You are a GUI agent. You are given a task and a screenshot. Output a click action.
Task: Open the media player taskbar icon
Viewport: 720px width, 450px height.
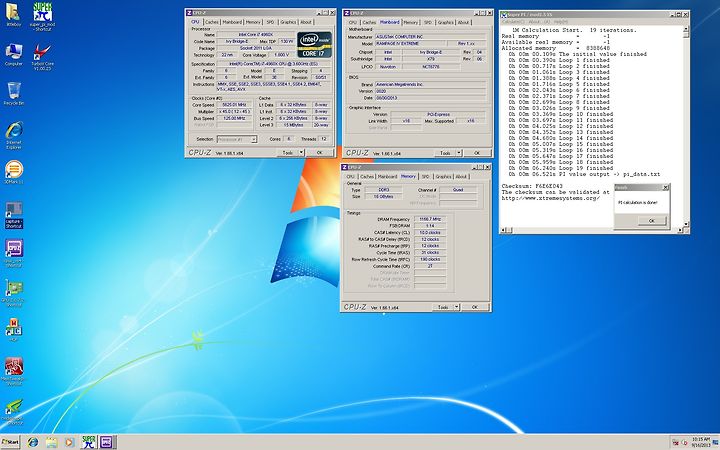click(69, 442)
